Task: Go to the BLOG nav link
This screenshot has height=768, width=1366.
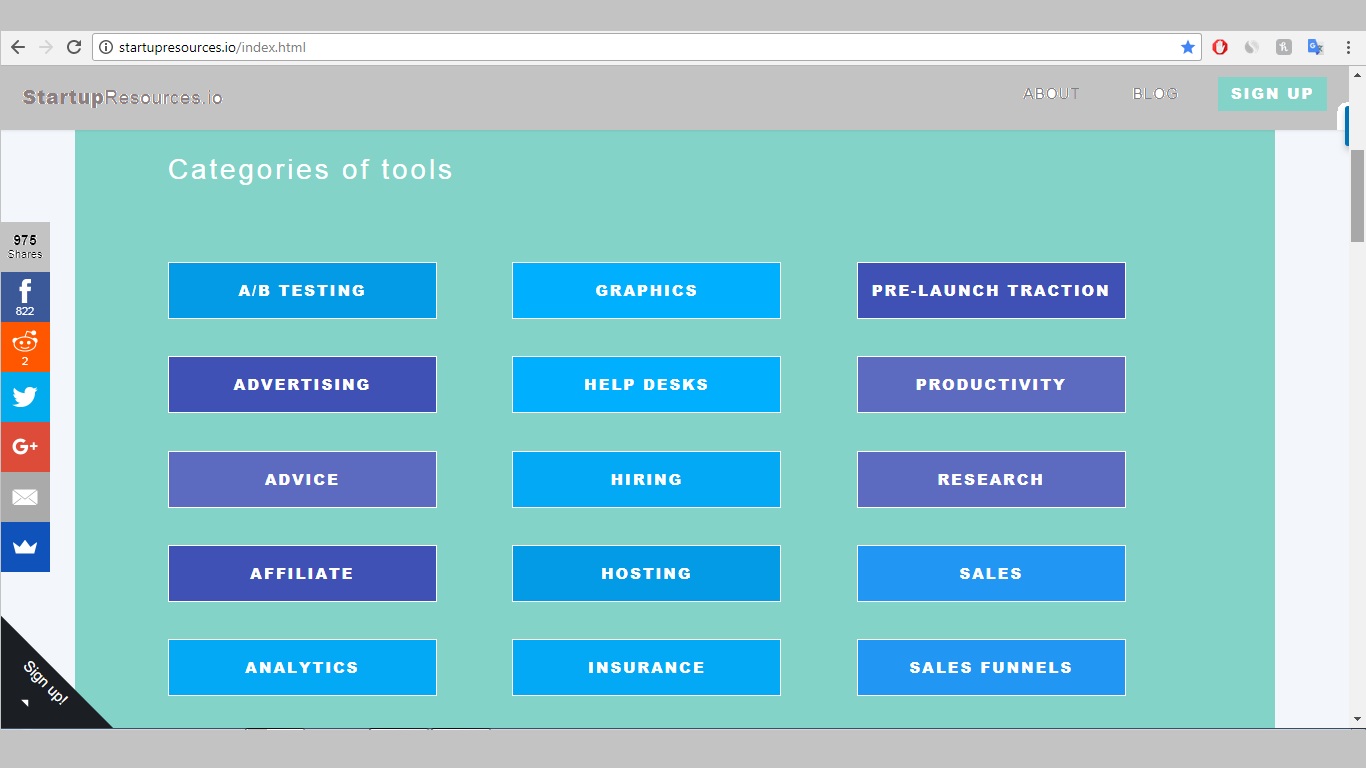Action: click(1155, 94)
